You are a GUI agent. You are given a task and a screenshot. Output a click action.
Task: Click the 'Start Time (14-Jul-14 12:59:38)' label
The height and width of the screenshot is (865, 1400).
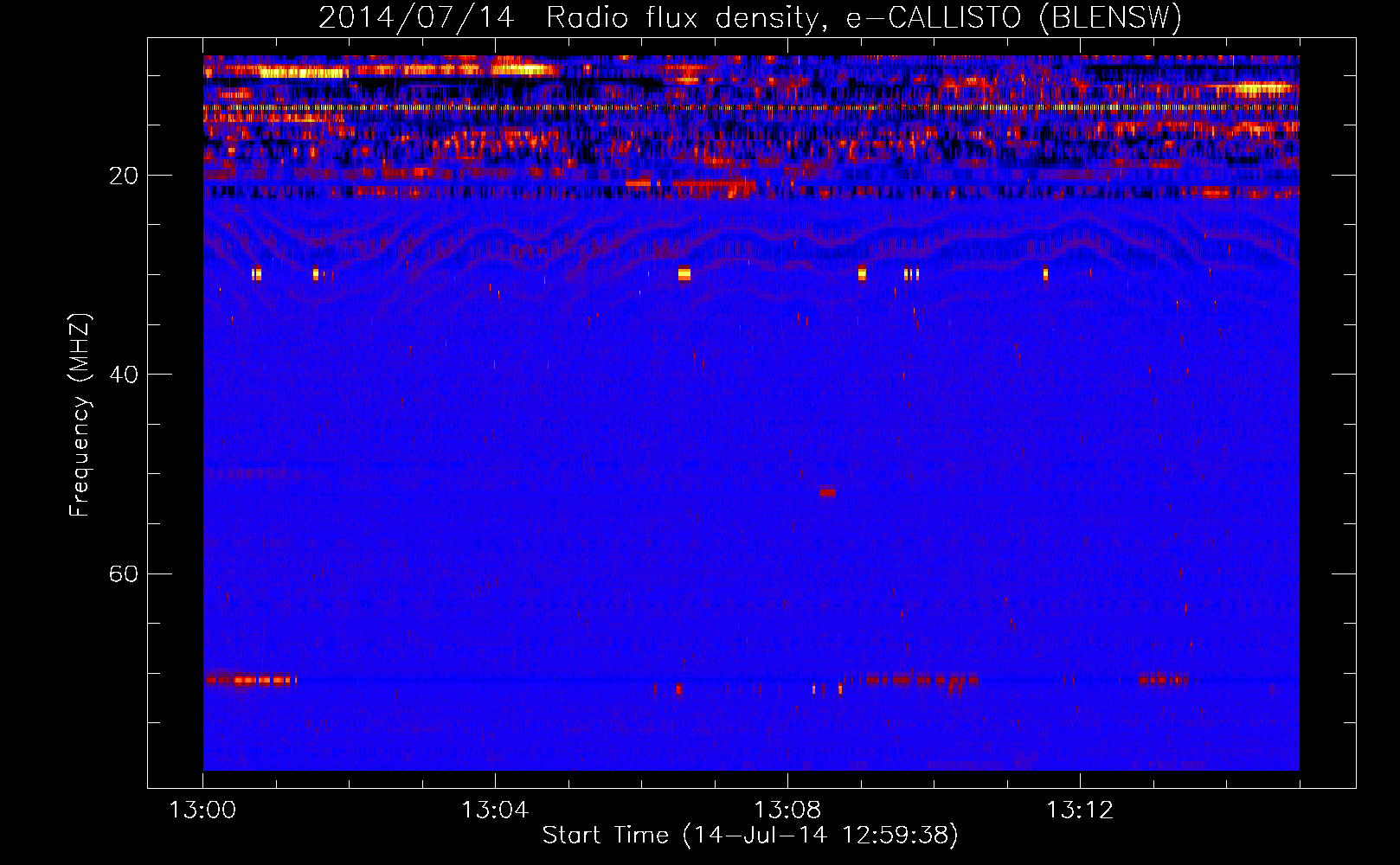750,836
